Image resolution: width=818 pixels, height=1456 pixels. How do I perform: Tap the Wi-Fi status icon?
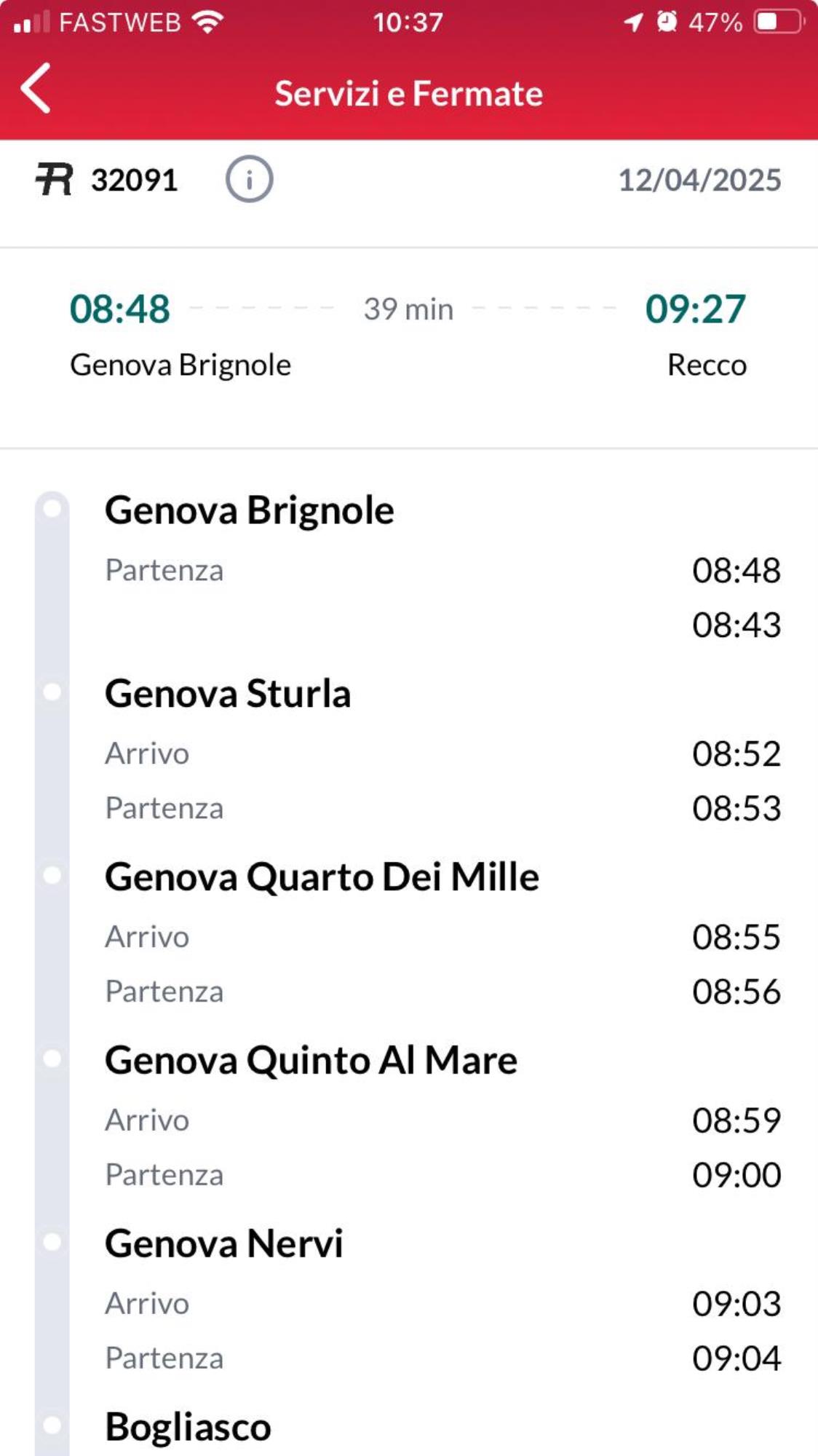(208, 22)
